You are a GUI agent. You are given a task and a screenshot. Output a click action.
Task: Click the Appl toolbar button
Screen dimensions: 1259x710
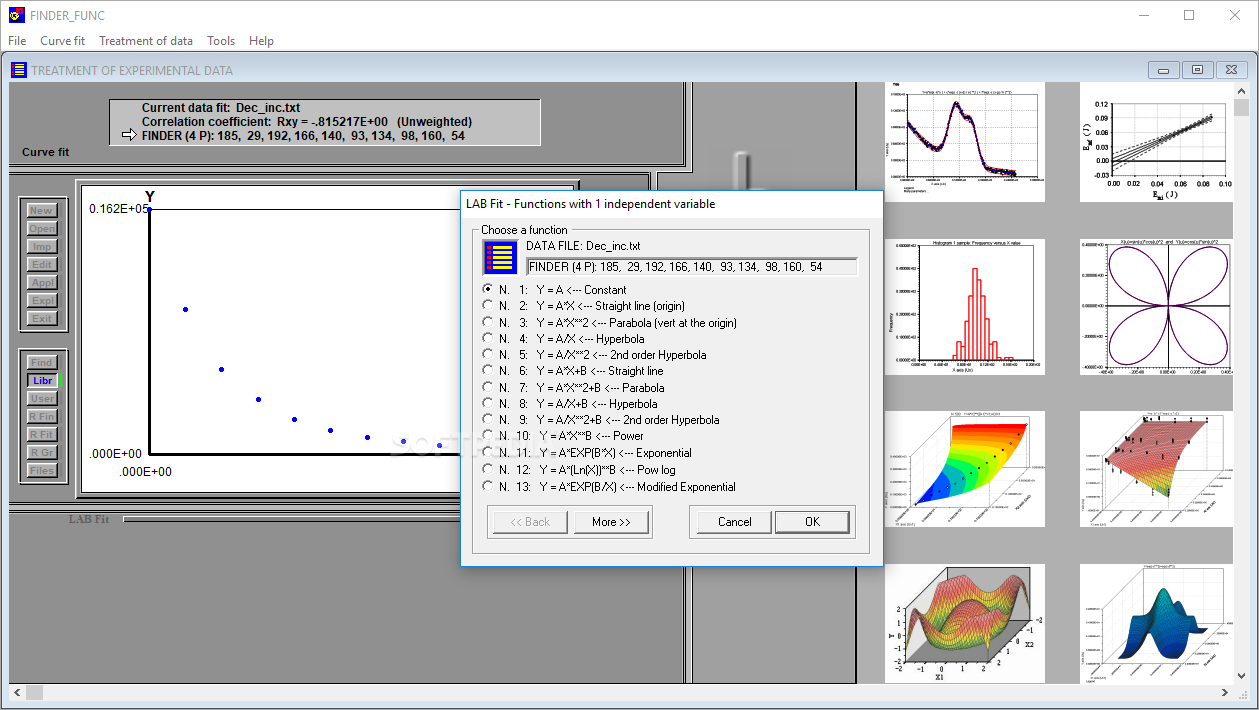coord(42,283)
